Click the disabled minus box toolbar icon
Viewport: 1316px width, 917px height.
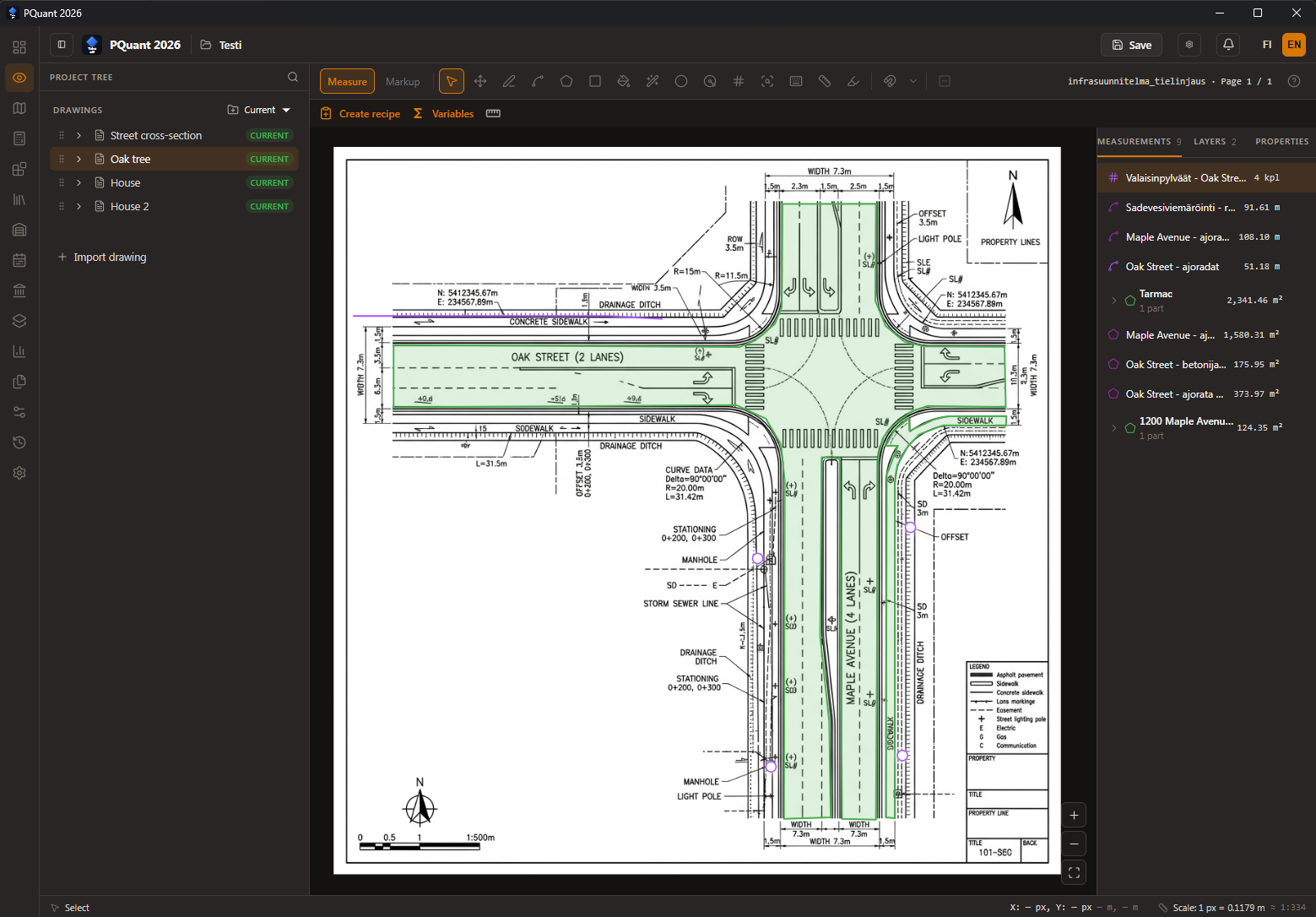point(945,82)
